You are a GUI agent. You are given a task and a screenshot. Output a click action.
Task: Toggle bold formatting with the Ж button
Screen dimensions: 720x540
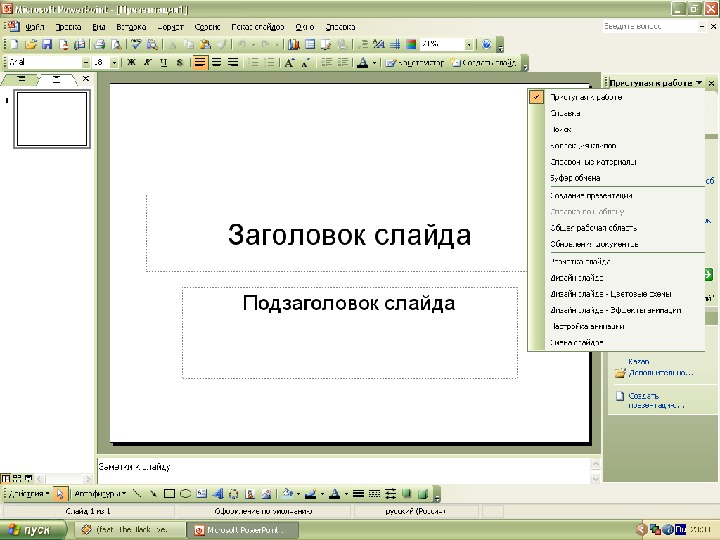coord(131,62)
